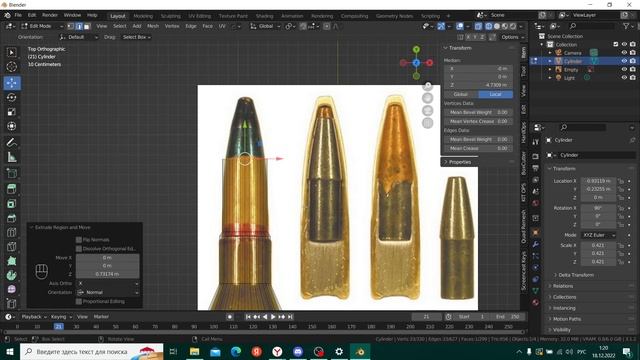Select the Poly Build tool
The height and width of the screenshot is (360, 640).
click(11, 261)
